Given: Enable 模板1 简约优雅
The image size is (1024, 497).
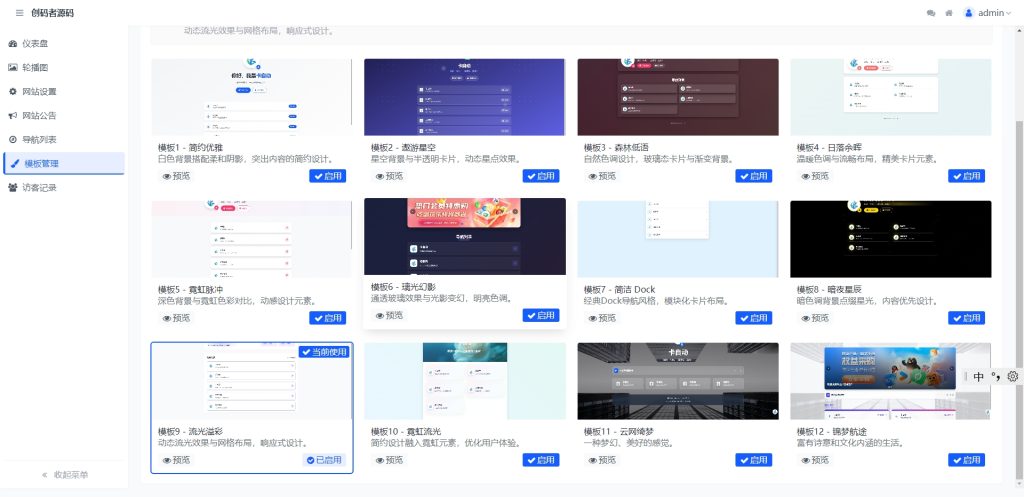Looking at the screenshot, I should (328, 176).
